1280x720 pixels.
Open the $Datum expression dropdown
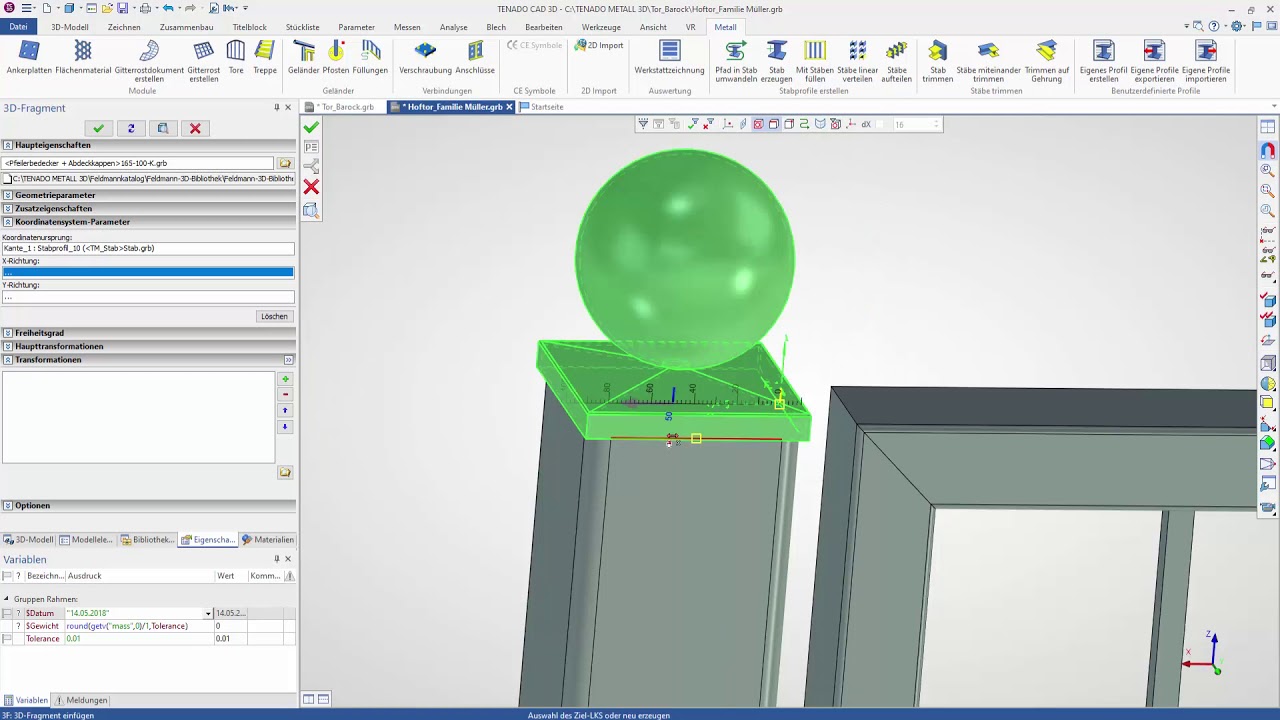pyautogui.click(x=208, y=613)
